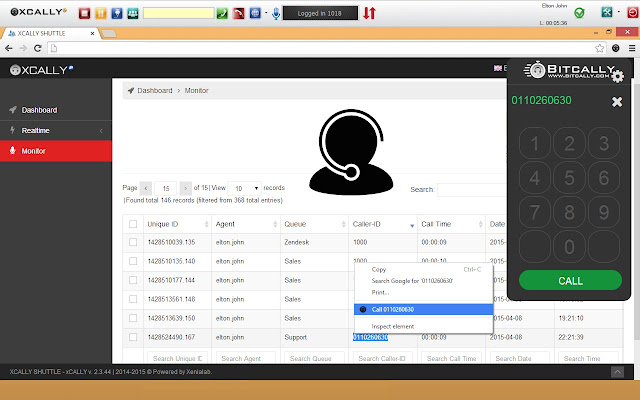Screen dimensions: 640x400
Task: Click the page number field showing 15
Action: coord(166,188)
